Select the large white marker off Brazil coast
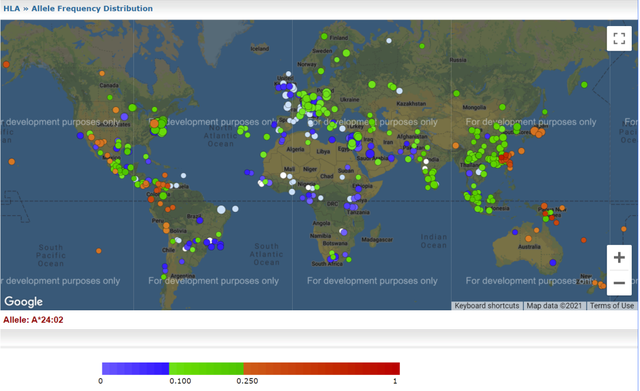 [x=221, y=210]
